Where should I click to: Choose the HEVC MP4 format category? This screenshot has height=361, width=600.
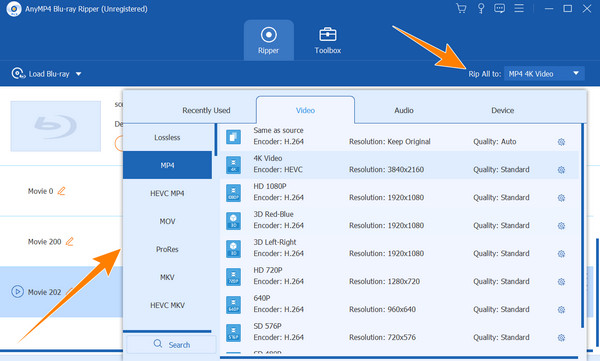click(167, 193)
